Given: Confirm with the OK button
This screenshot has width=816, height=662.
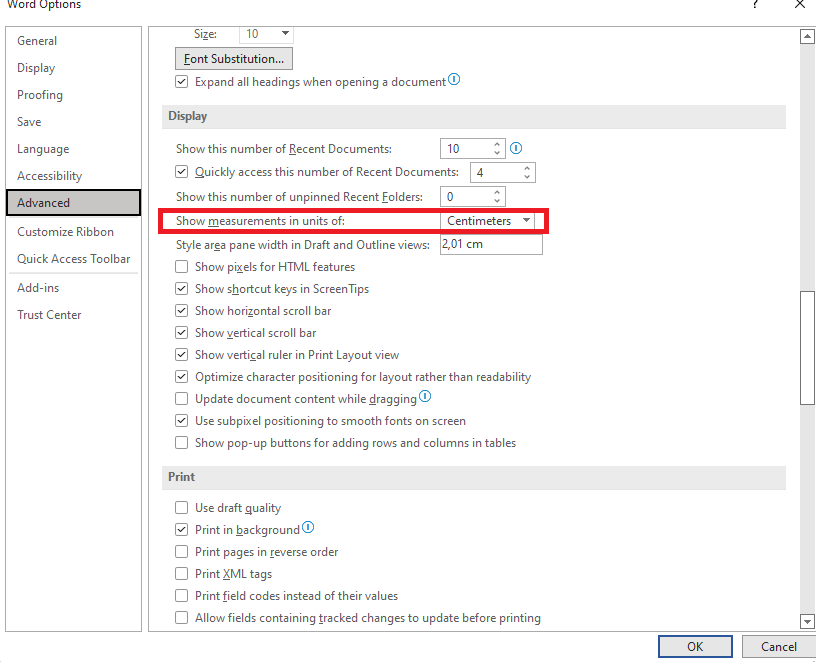Looking at the screenshot, I should [695, 646].
